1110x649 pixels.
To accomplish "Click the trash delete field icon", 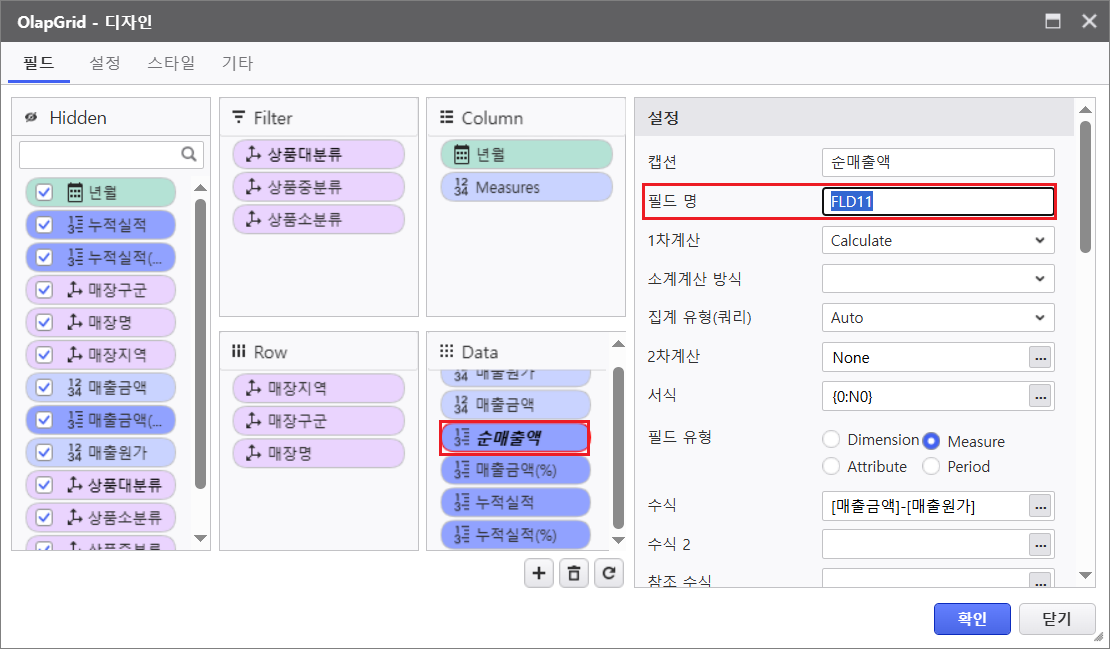I will click(x=573, y=573).
